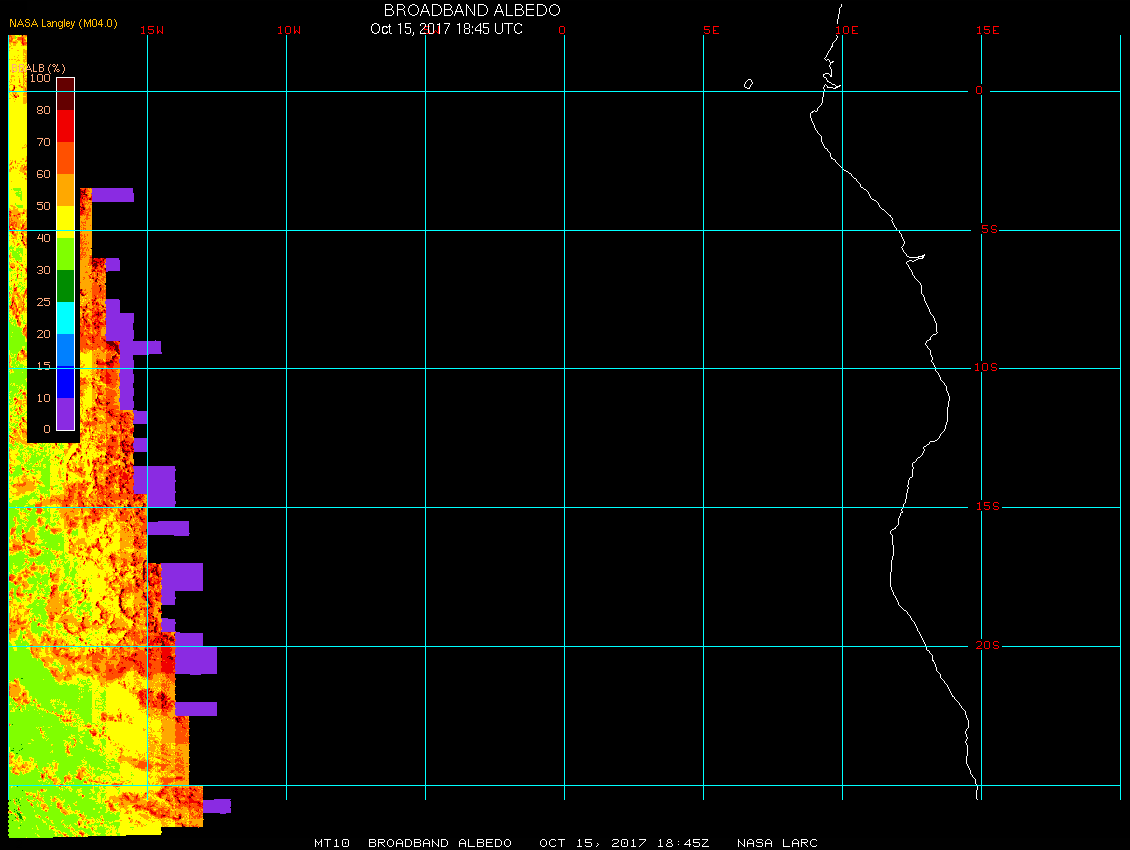The height and width of the screenshot is (850, 1130).
Task: Click the small island outline near the equator
Action: click(748, 84)
